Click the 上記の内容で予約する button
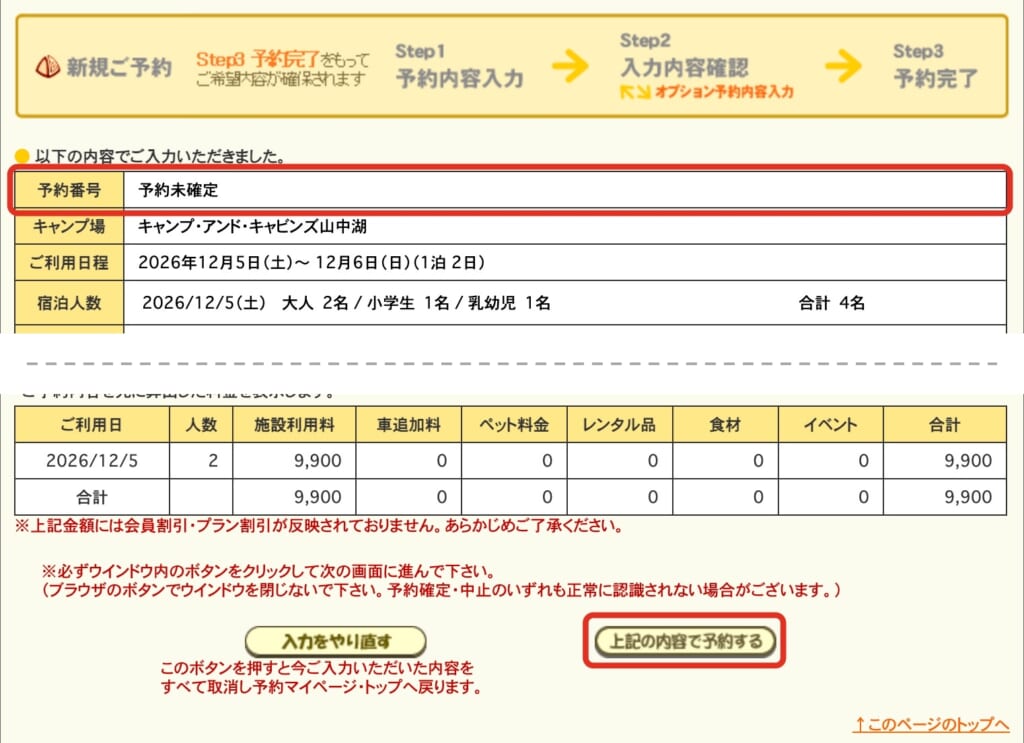 pos(684,640)
